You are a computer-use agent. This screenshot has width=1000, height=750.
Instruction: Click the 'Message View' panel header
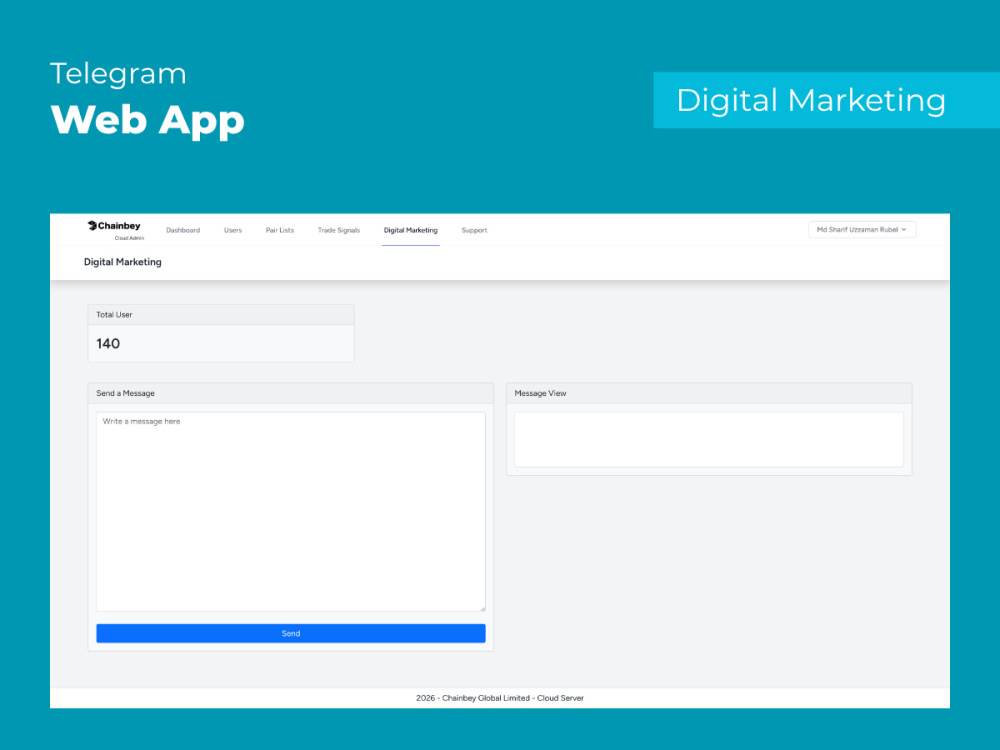pyautogui.click(x=709, y=393)
